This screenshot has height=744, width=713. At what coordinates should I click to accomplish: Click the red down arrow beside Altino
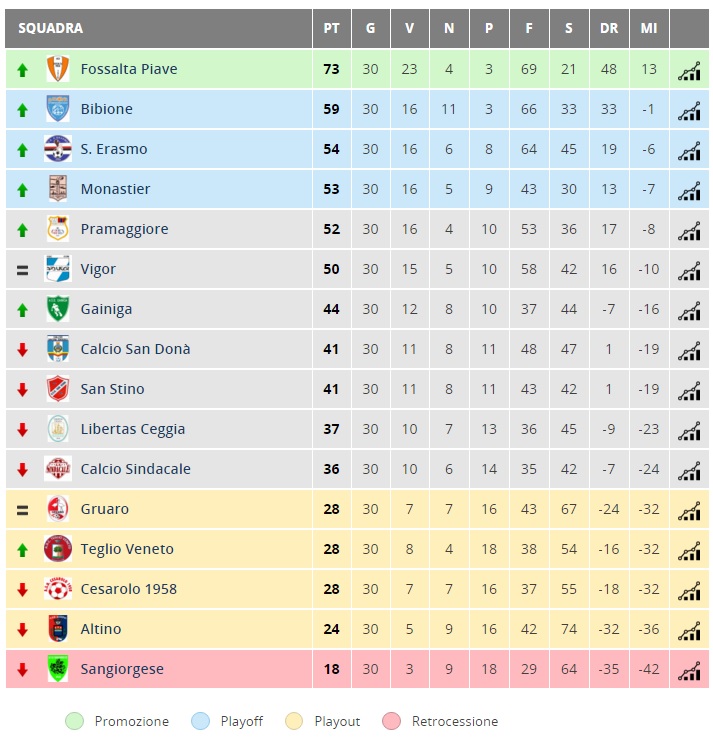pos(22,630)
